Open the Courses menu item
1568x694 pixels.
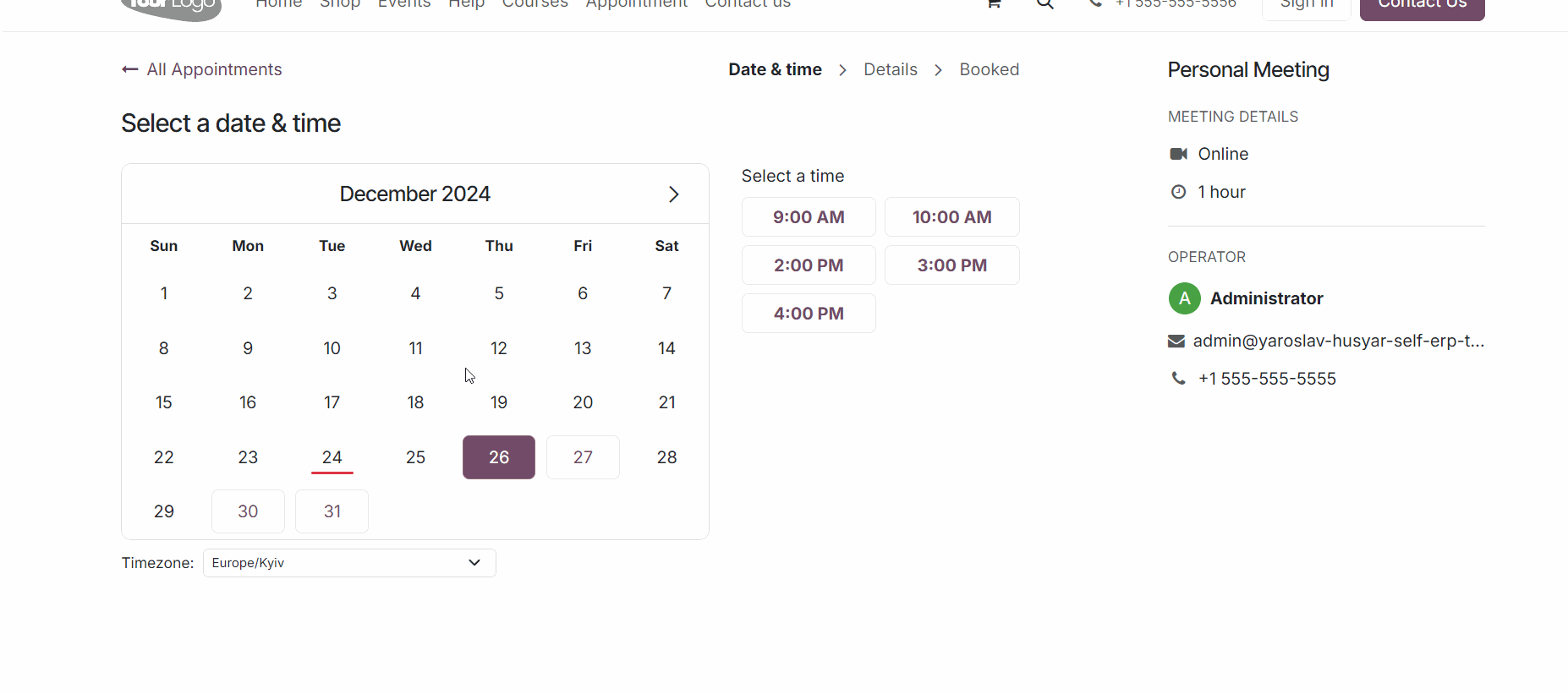535,4
